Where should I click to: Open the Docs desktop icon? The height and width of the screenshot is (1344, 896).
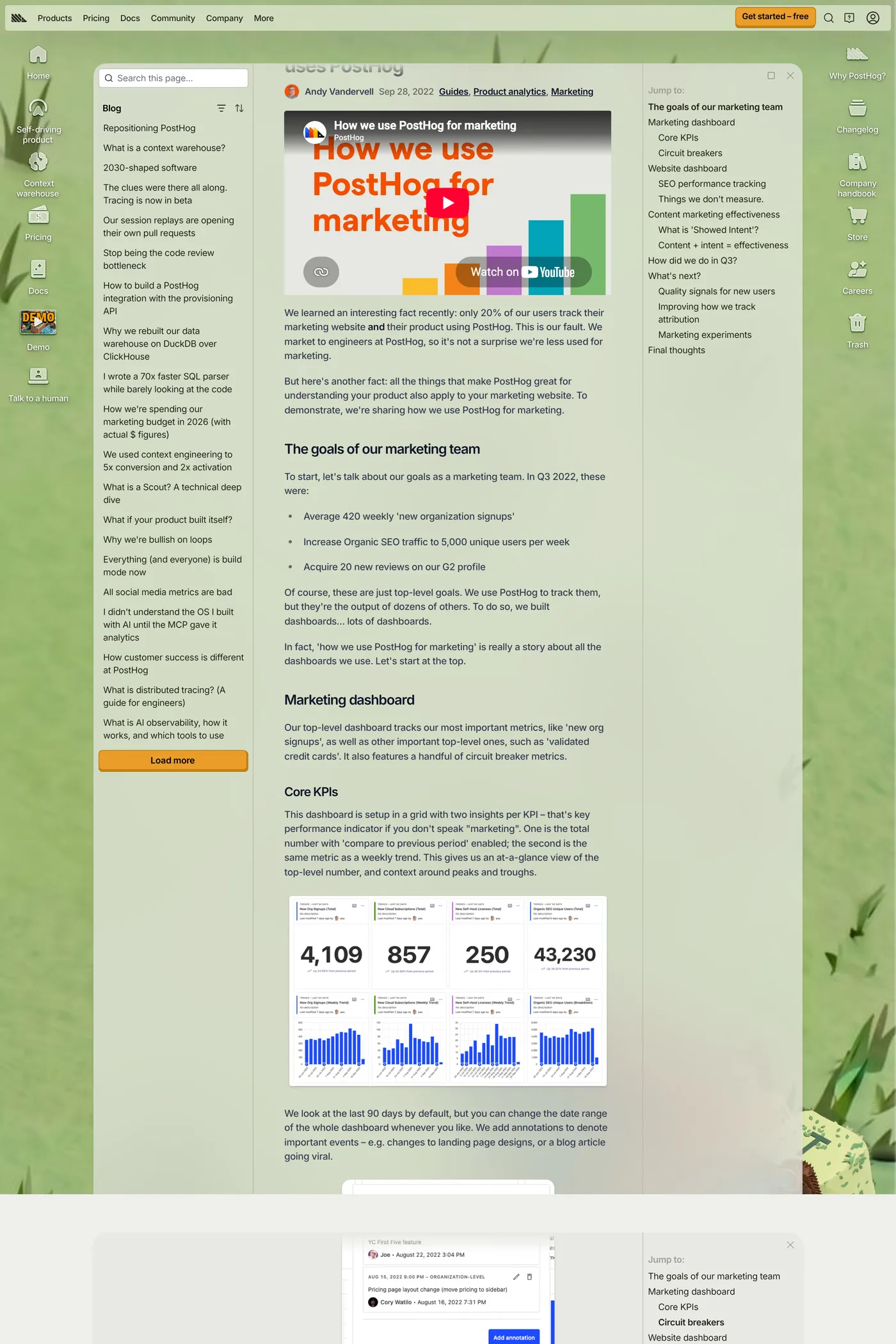[38, 277]
